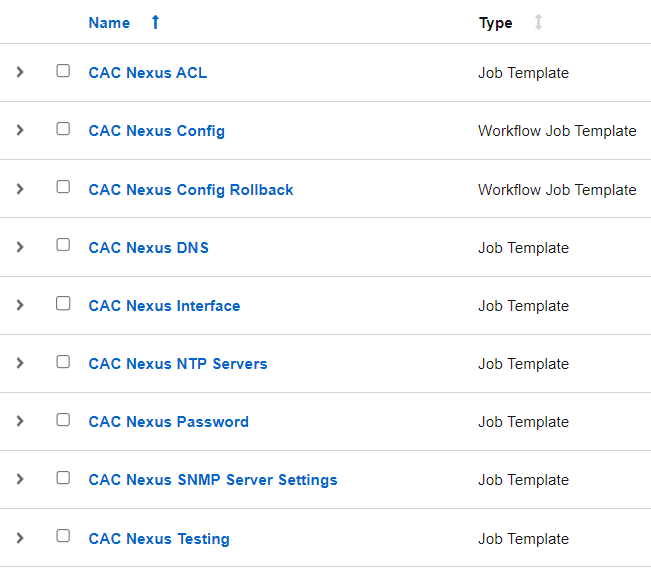651x569 pixels.
Task: Click Job Template type in CAC Nexus DNS row
Action: [x=524, y=248]
